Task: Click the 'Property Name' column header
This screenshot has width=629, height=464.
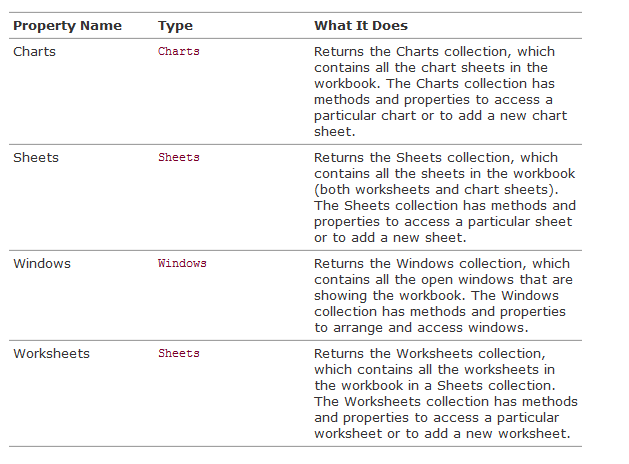Action: click(x=67, y=26)
